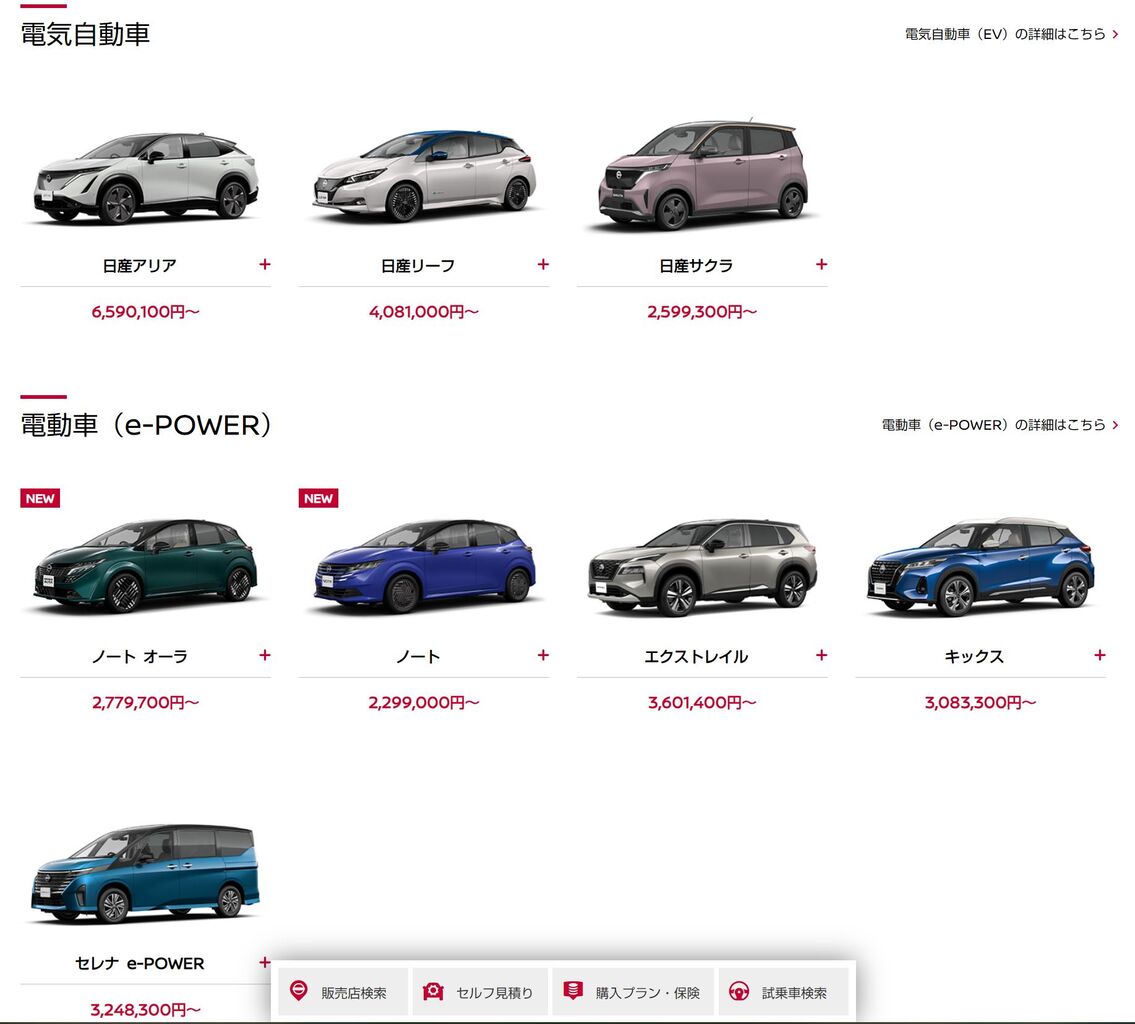1135x1024 pixels.
Task: Open 電動車（e-POWER）の詳細はこちら link
Action: click(1000, 425)
